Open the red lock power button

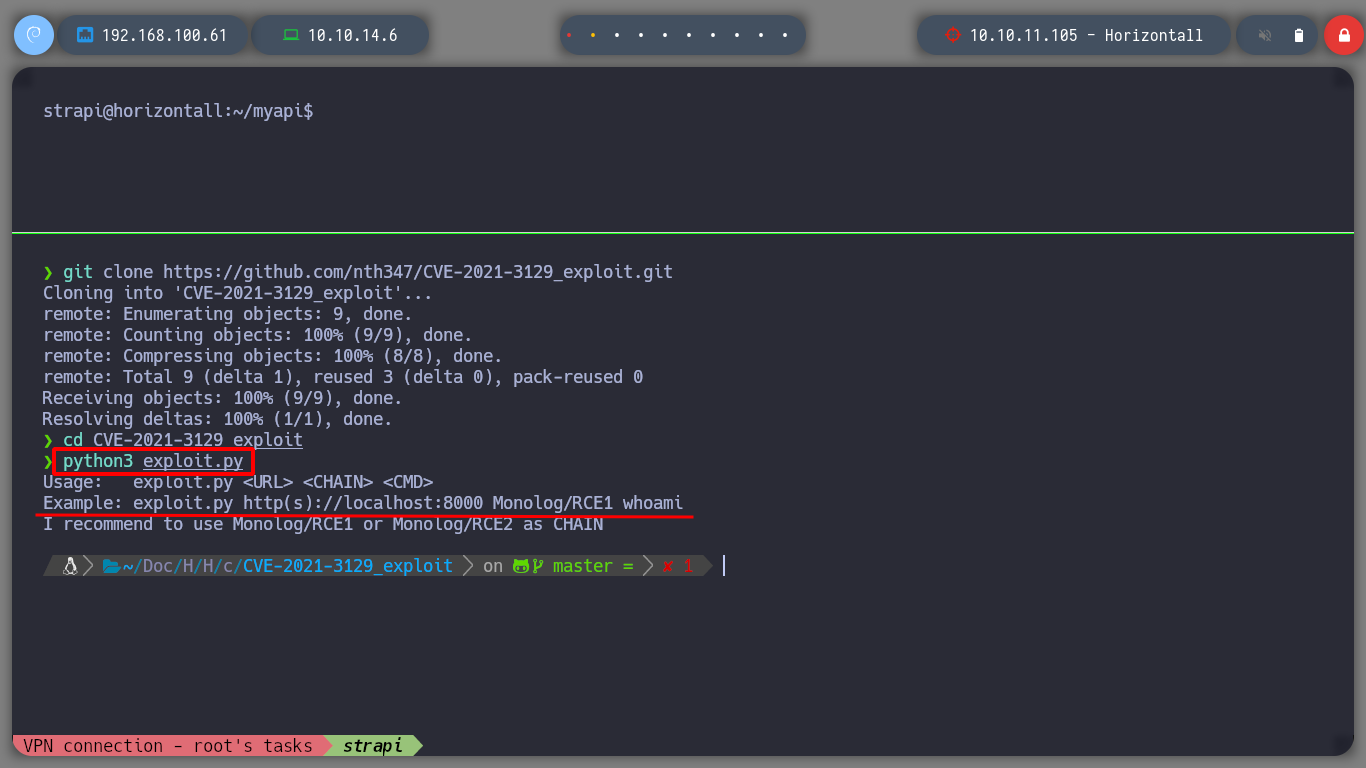coord(1343,35)
